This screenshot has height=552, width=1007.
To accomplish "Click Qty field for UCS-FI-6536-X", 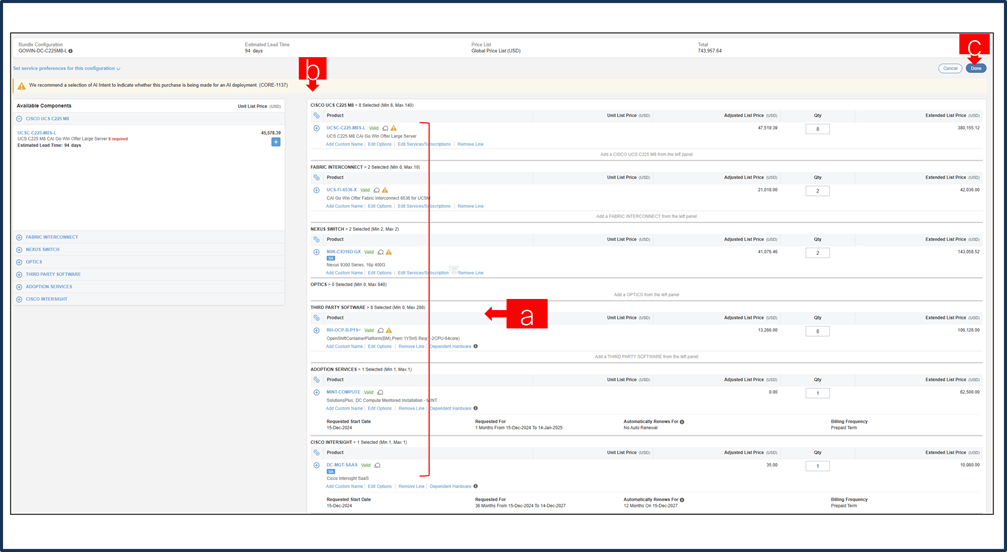I will click(x=818, y=191).
